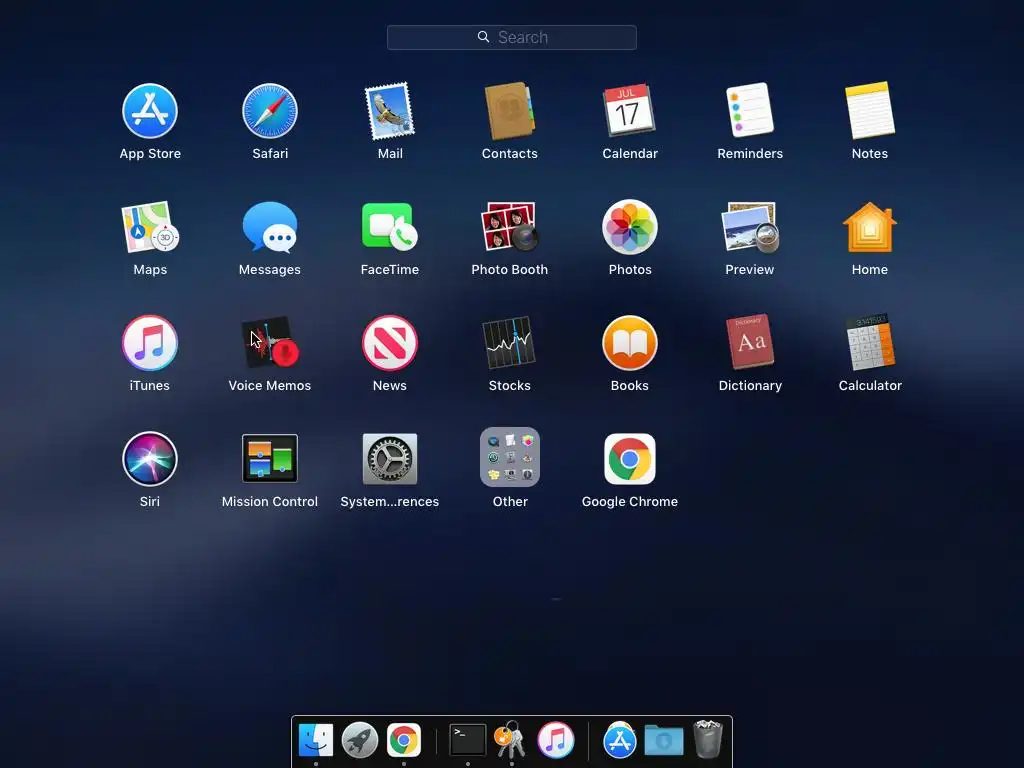
Task: Open Mission Control
Action: click(x=270, y=458)
